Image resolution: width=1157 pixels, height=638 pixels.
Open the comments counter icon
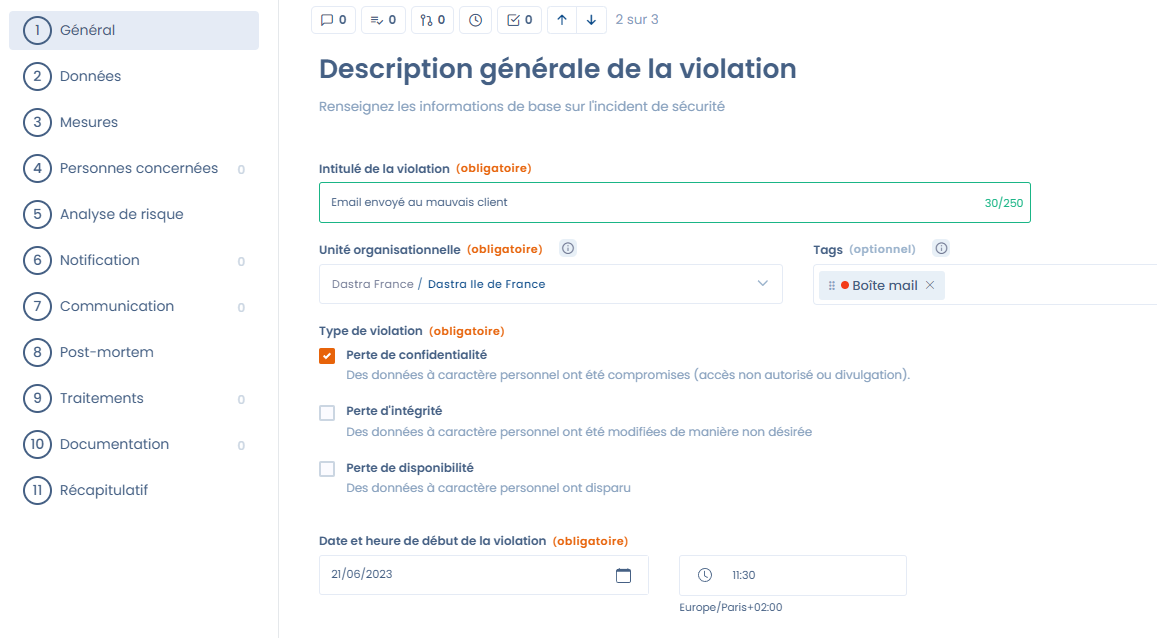[x=334, y=20]
